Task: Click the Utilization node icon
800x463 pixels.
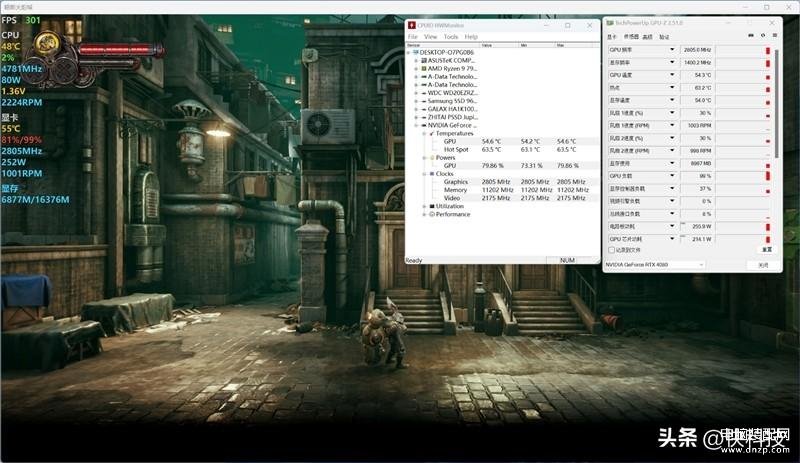Action: point(432,206)
